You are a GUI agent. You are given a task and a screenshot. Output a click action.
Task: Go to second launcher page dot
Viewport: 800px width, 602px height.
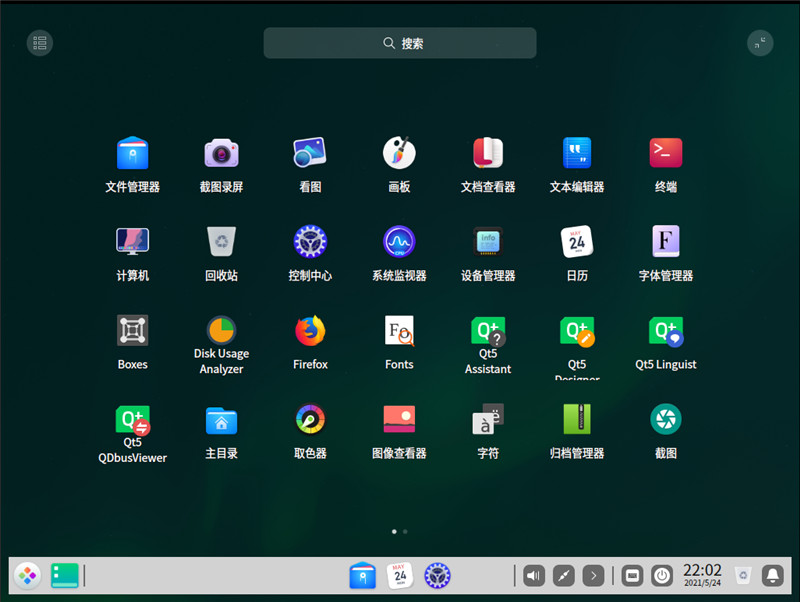click(x=405, y=531)
